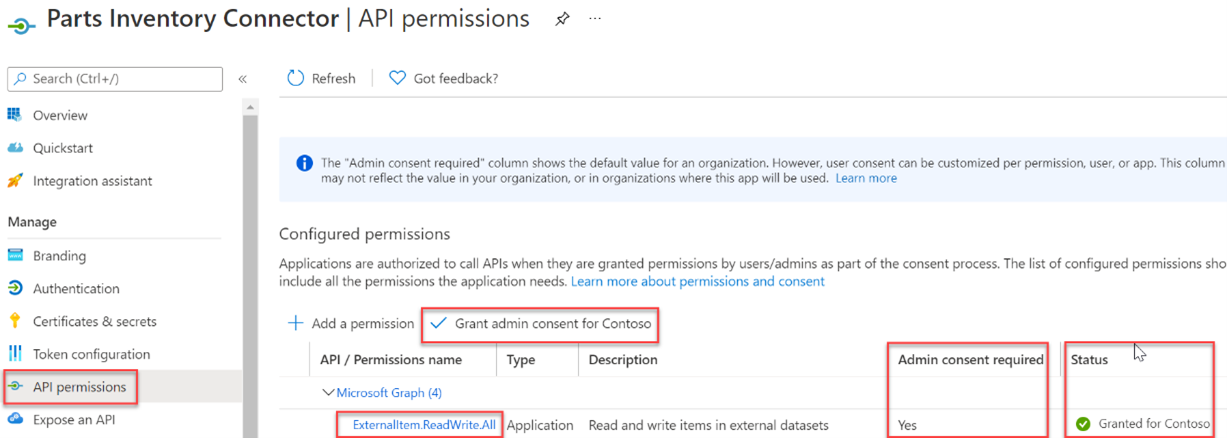Click Add a permission button
The width and height of the screenshot is (1227, 438).
point(351,323)
